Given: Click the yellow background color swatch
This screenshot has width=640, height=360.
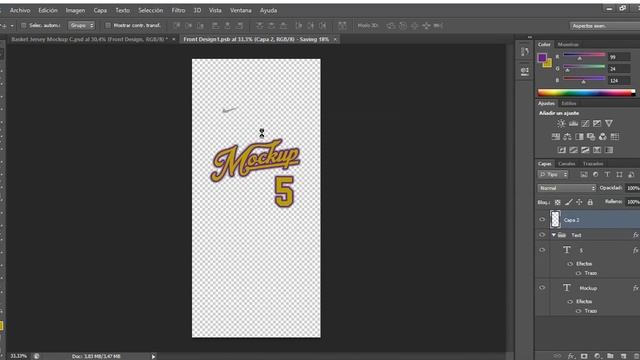Looking at the screenshot, I should [x=549, y=64].
